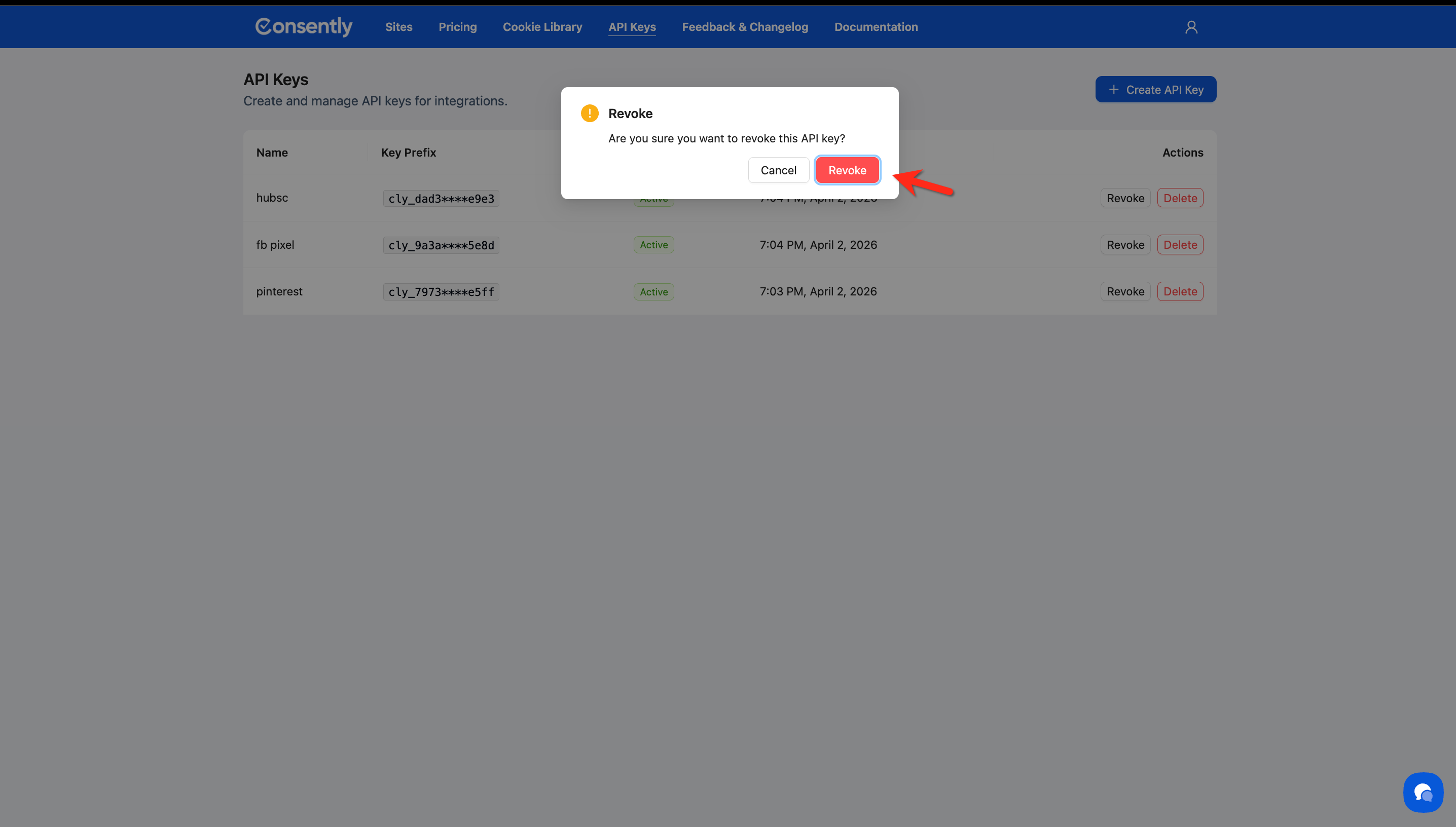Click the Active badge for pinterest
This screenshot has width=1456, height=827.
point(653,292)
